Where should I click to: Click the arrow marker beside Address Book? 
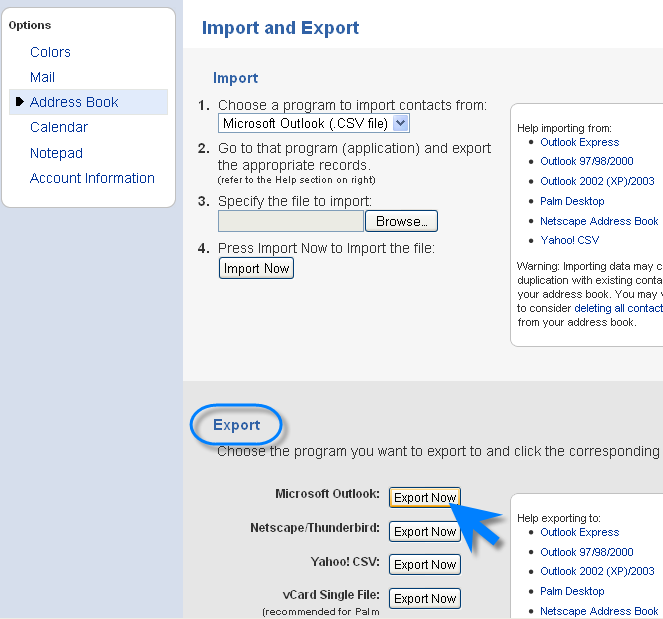[x=19, y=101]
